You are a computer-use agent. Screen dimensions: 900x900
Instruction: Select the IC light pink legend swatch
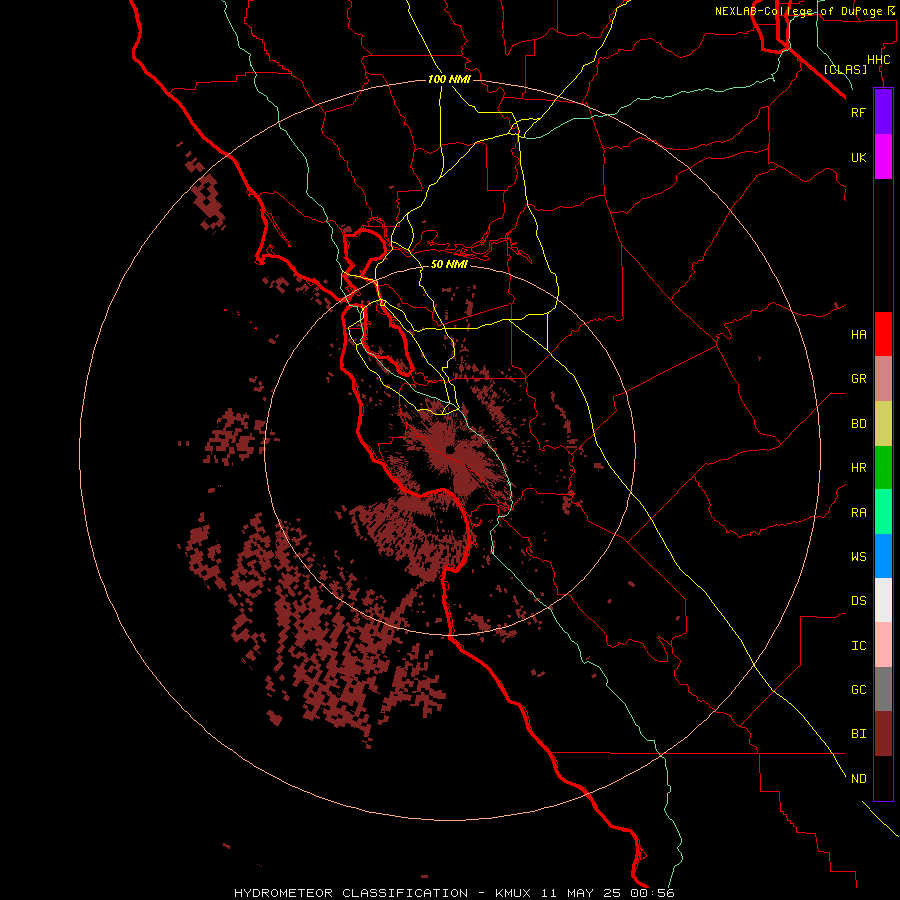(883, 645)
